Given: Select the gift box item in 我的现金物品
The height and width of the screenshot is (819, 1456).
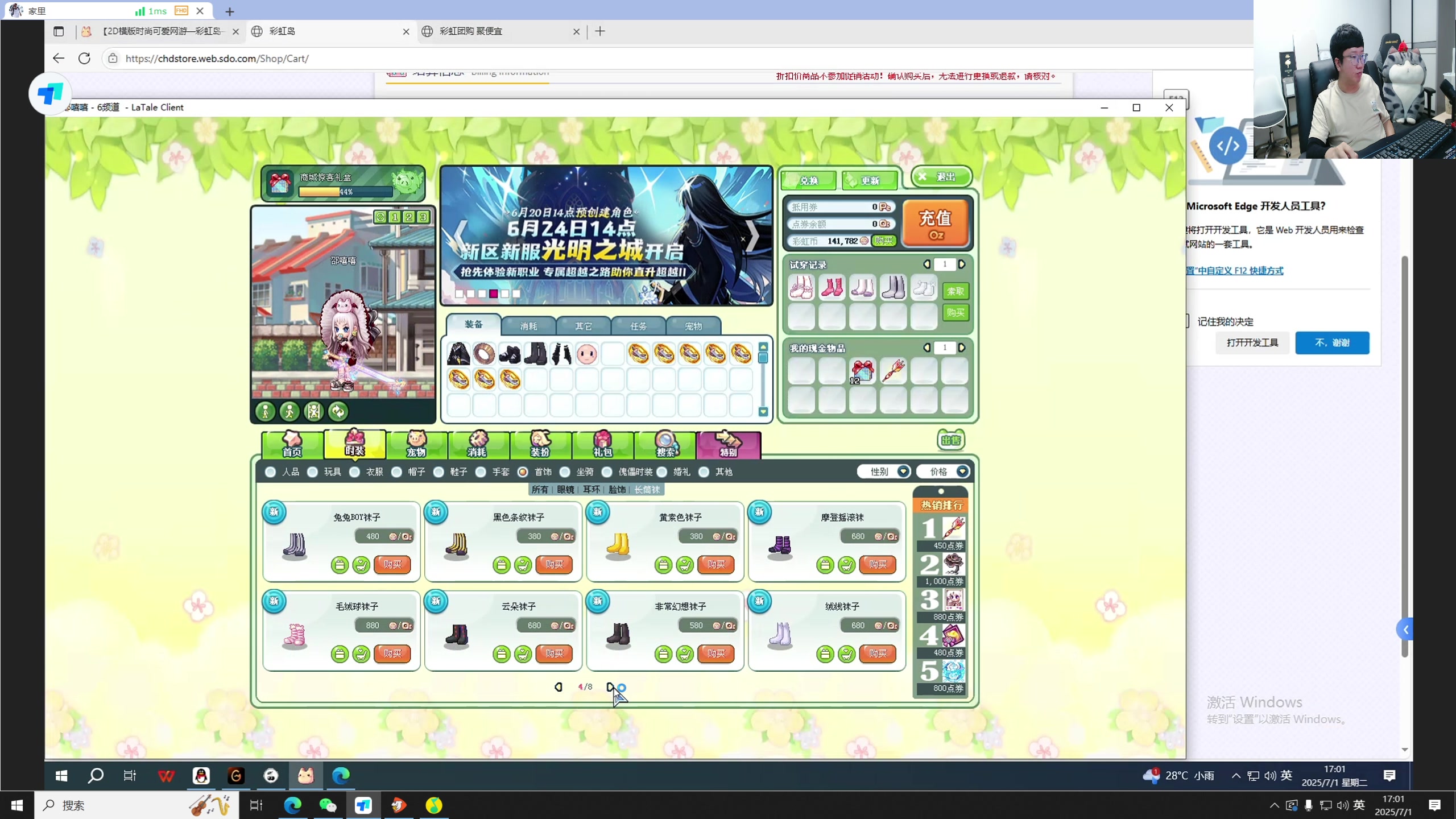Looking at the screenshot, I should 862,371.
